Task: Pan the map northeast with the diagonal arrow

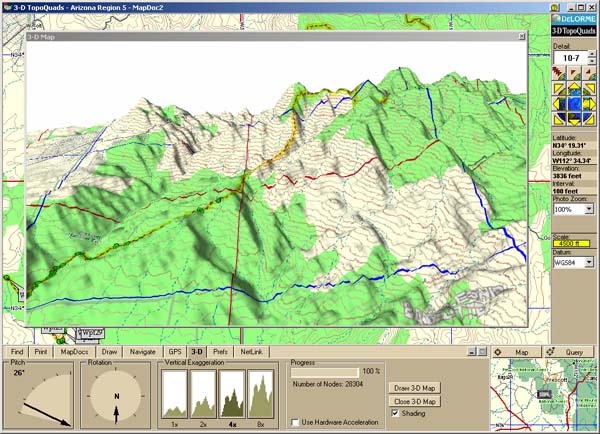Action: point(589,89)
